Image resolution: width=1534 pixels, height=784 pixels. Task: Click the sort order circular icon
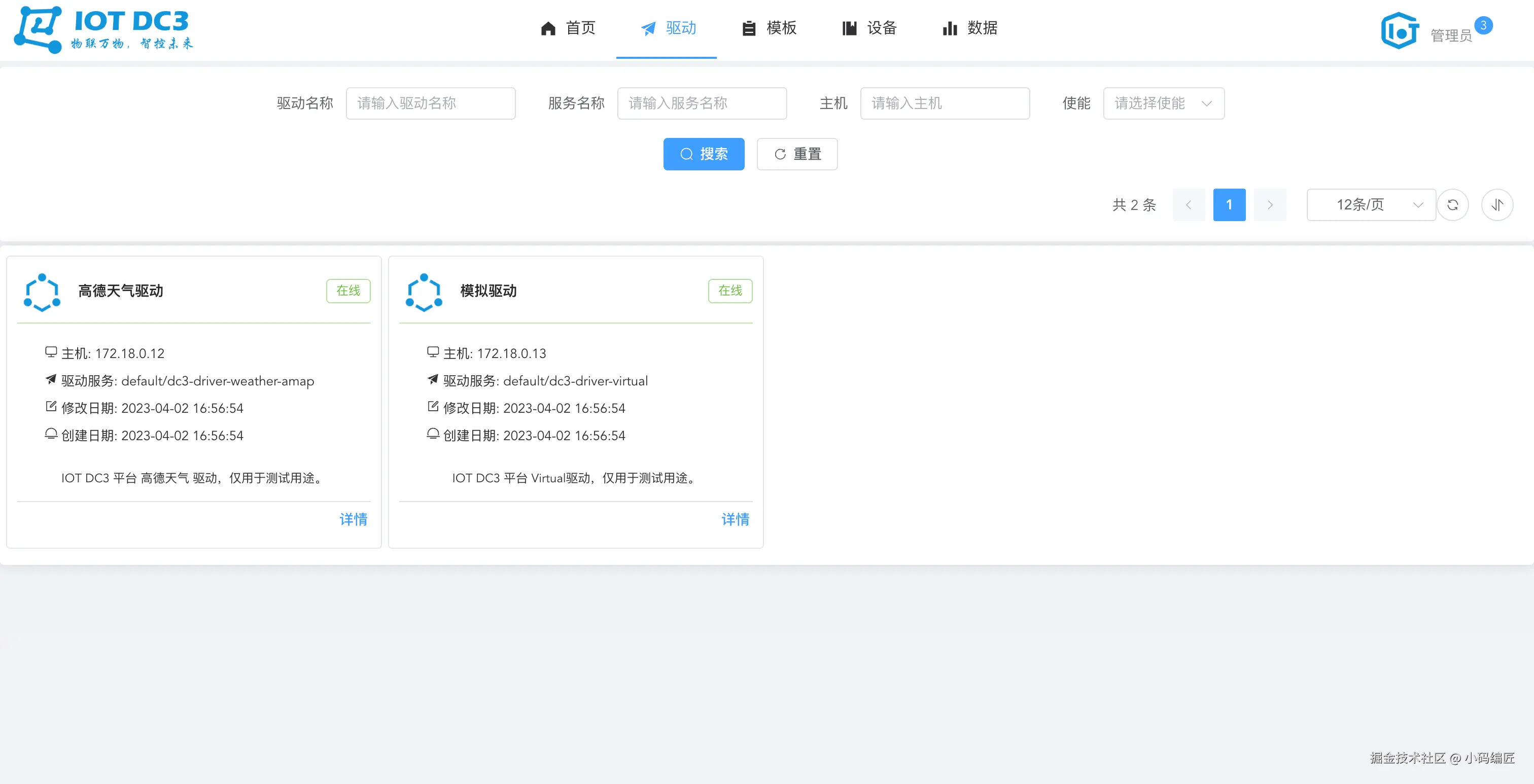1497,205
